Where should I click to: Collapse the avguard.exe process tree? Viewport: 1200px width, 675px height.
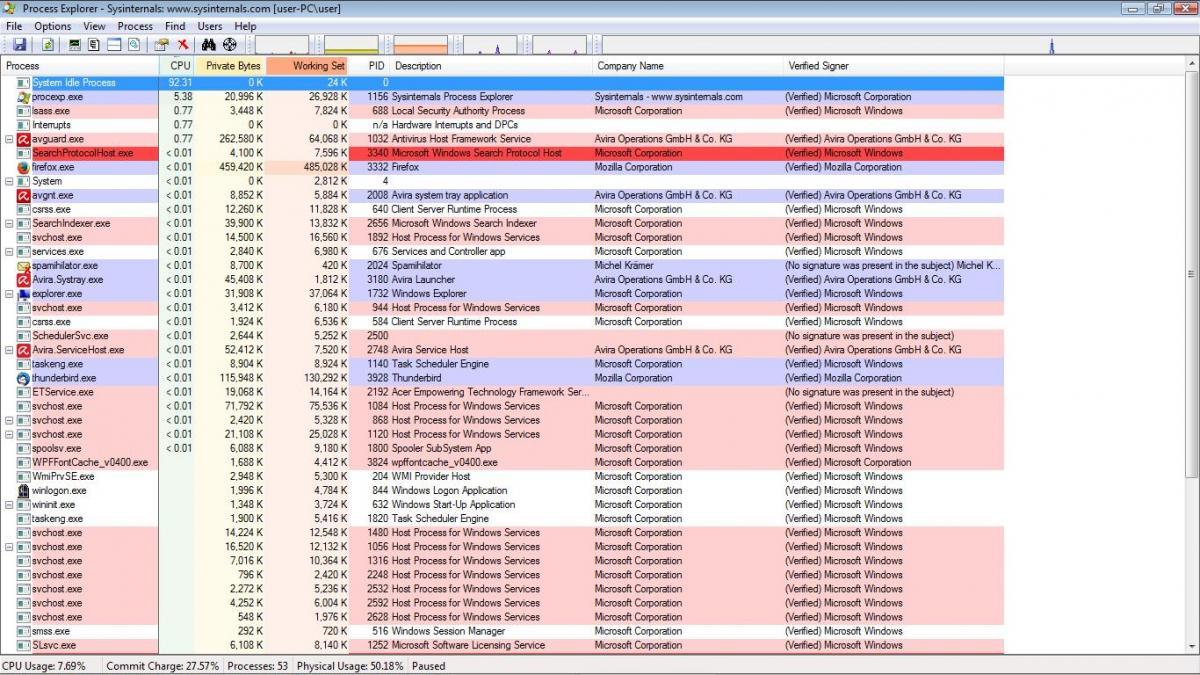9,139
